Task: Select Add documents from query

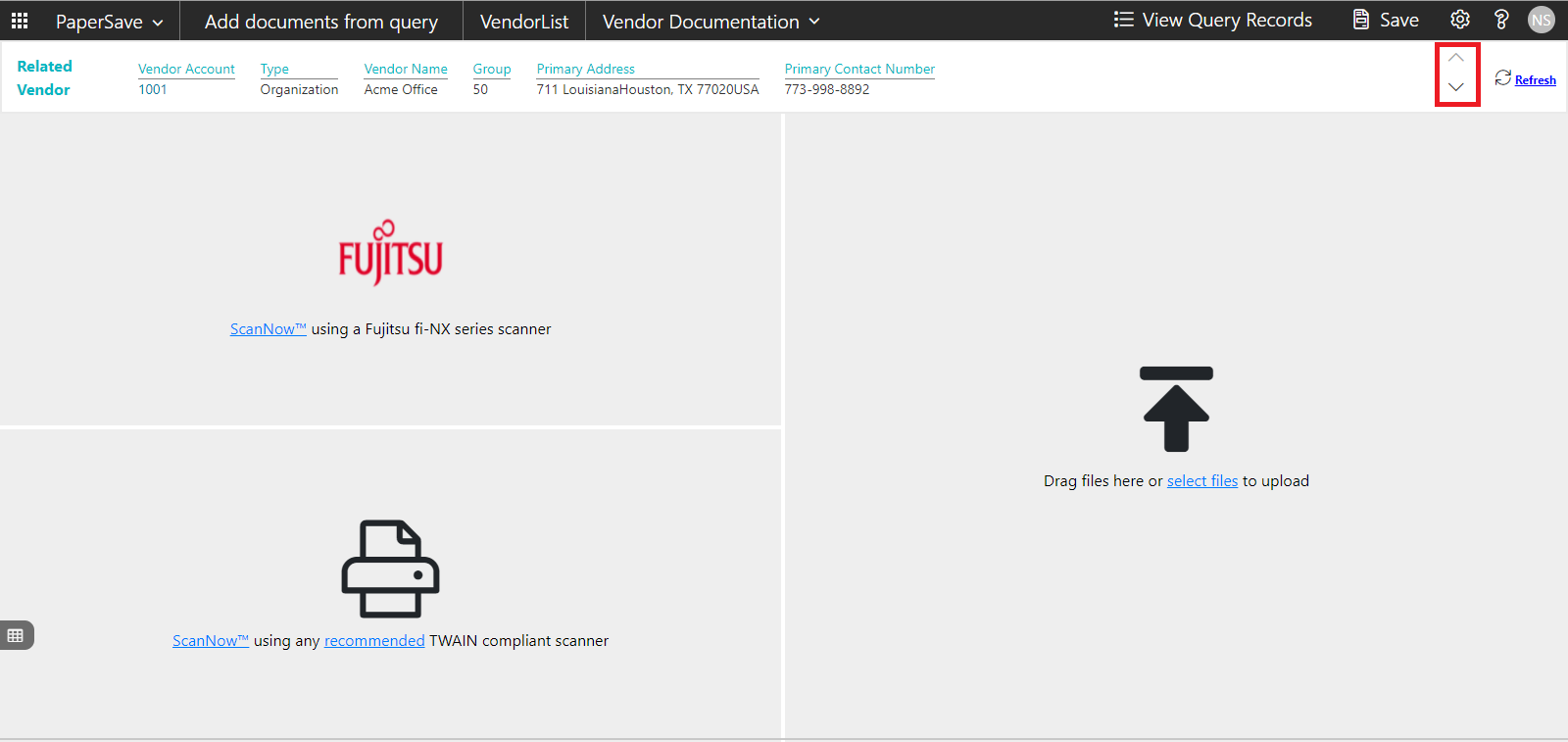Action: tap(320, 22)
